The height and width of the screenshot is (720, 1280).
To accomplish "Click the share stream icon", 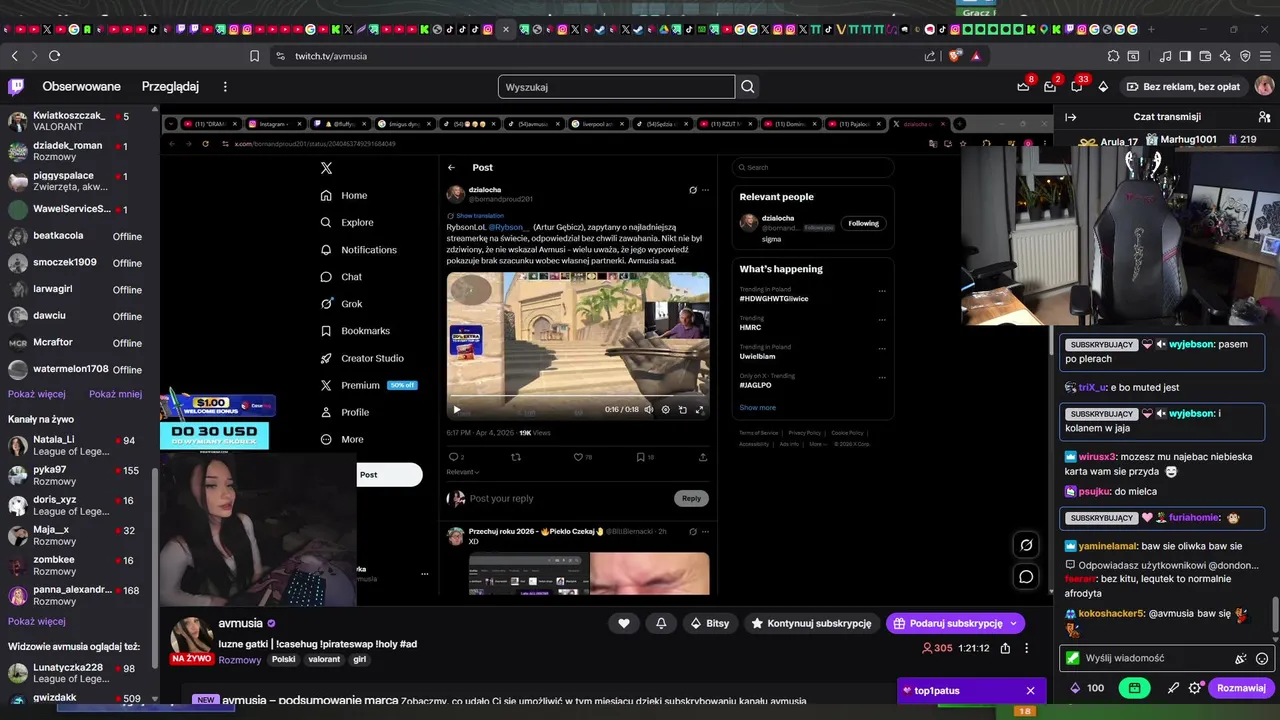I will [x=1005, y=648].
